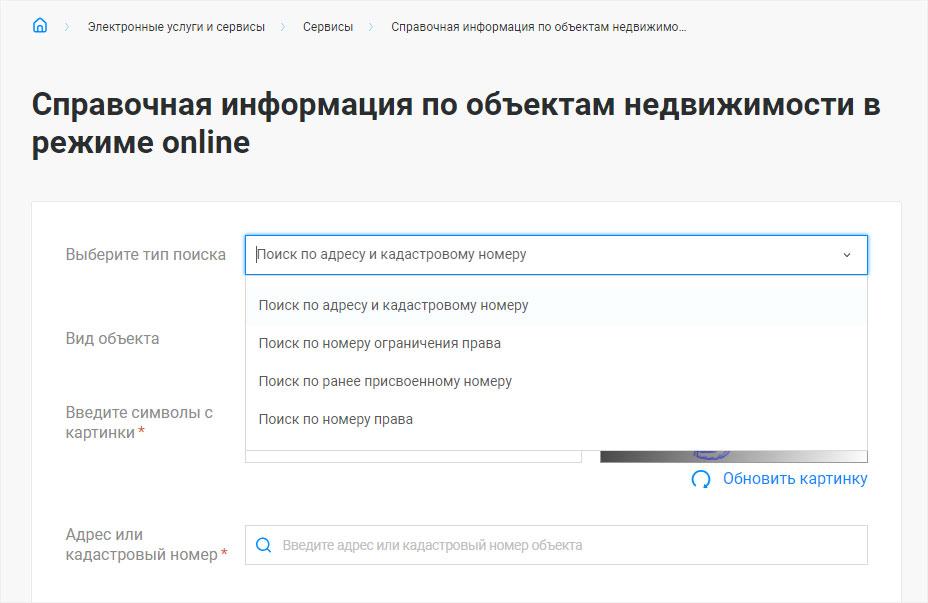
Task: Click the Выберите тип поиска label
Action: (x=146, y=255)
